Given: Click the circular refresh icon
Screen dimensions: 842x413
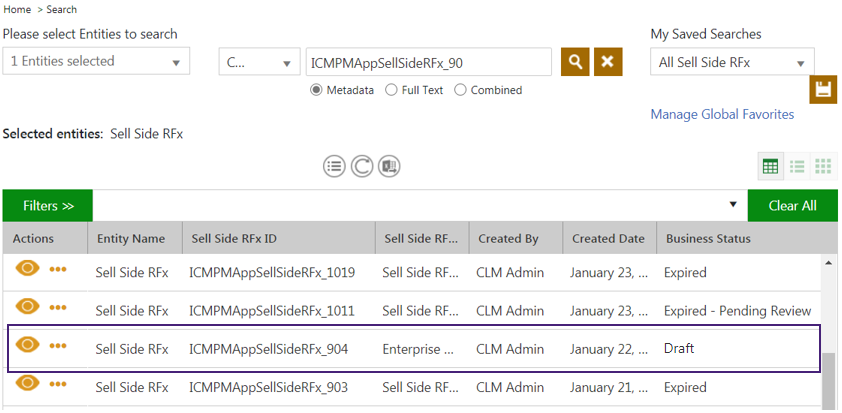Looking at the screenshot, I should coord(362,166).
